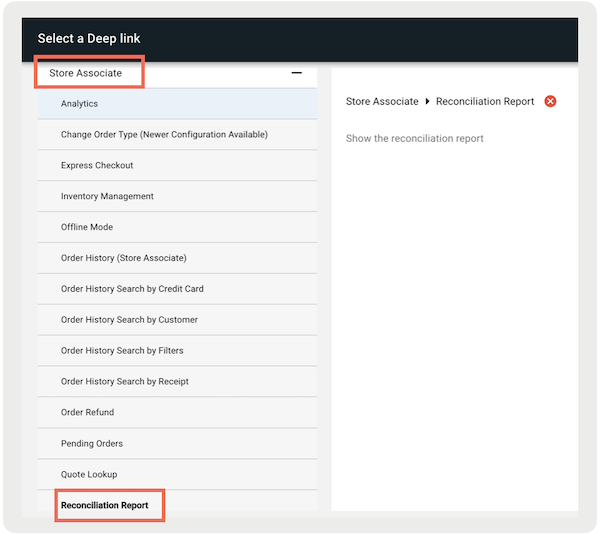600x535 pixels.
Task: Choose Order History Search by Filters
Action: pos(177,351)
